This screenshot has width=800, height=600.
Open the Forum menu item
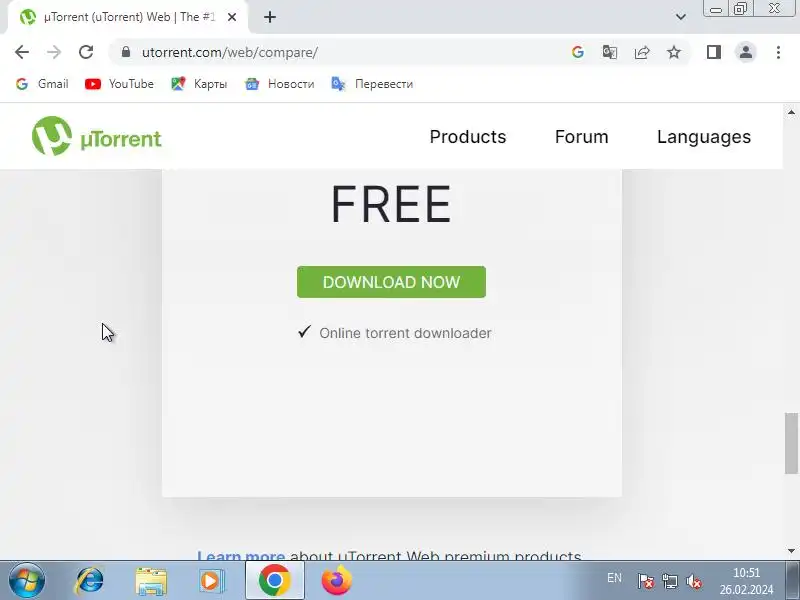[582, 137]
